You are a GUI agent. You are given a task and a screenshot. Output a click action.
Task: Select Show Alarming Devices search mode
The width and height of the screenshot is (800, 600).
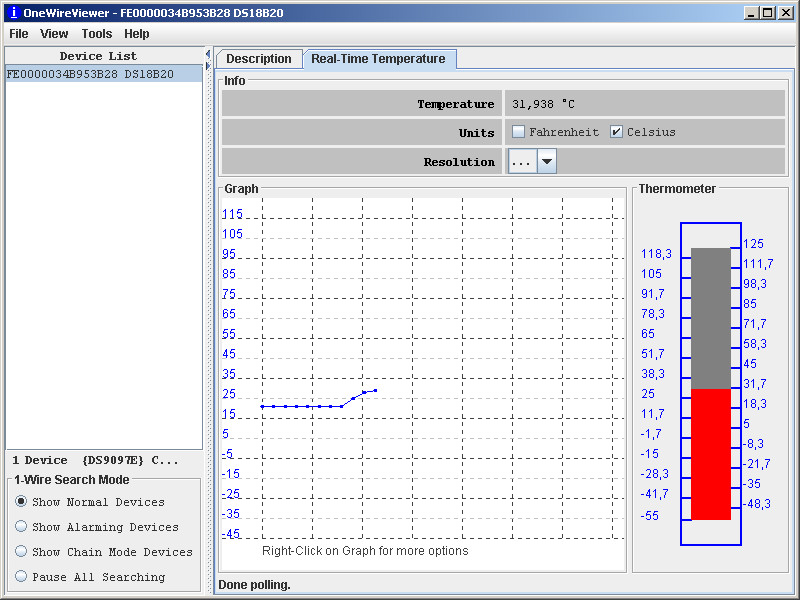21,527
